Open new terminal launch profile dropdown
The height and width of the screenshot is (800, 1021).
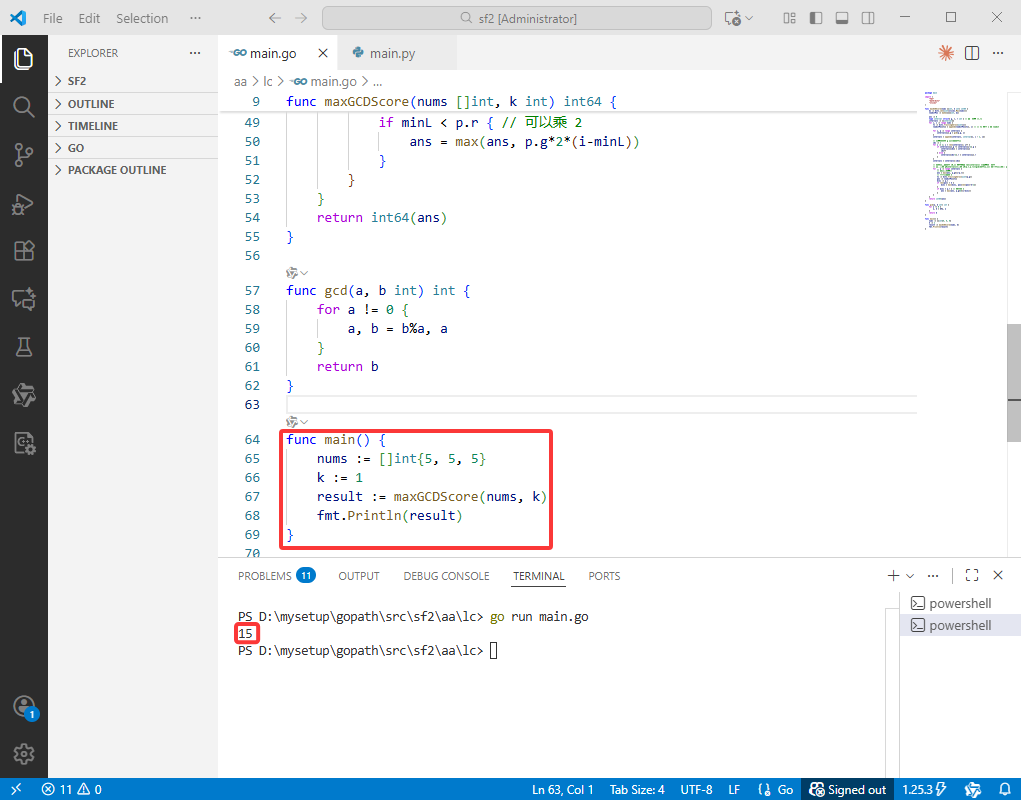point(910,575)
